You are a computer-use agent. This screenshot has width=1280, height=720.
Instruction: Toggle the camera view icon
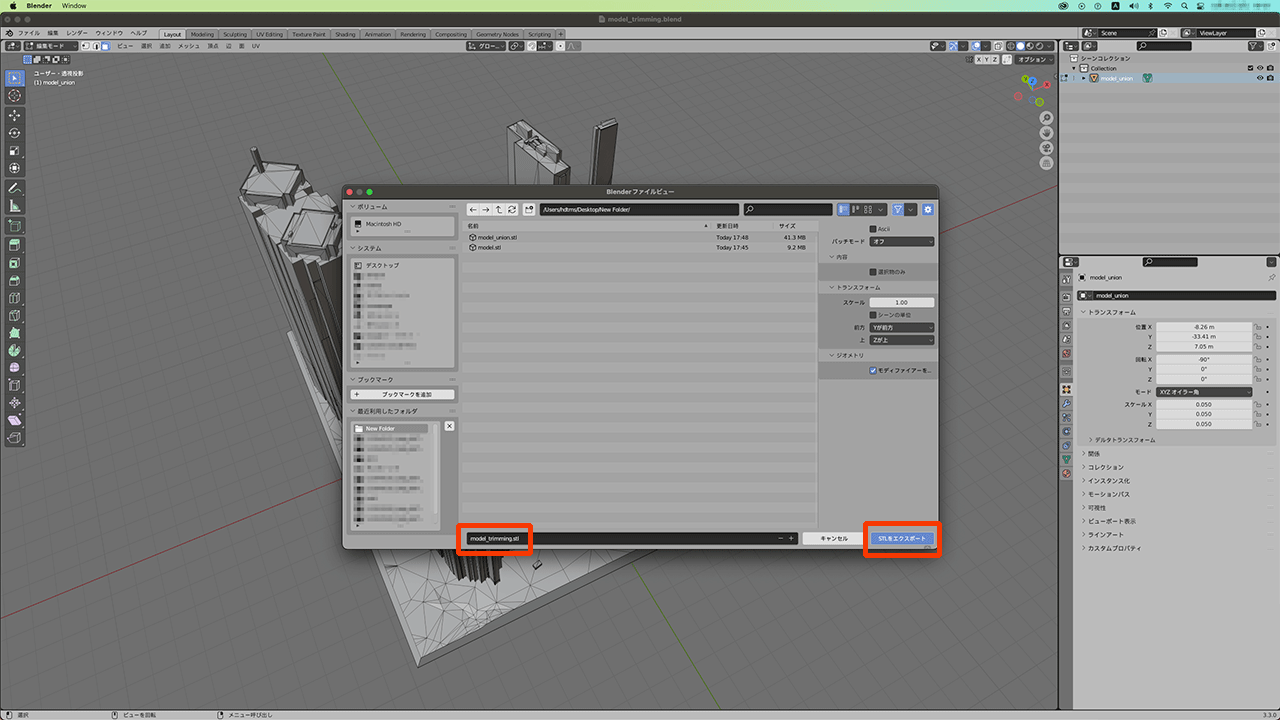[1046, 147]
